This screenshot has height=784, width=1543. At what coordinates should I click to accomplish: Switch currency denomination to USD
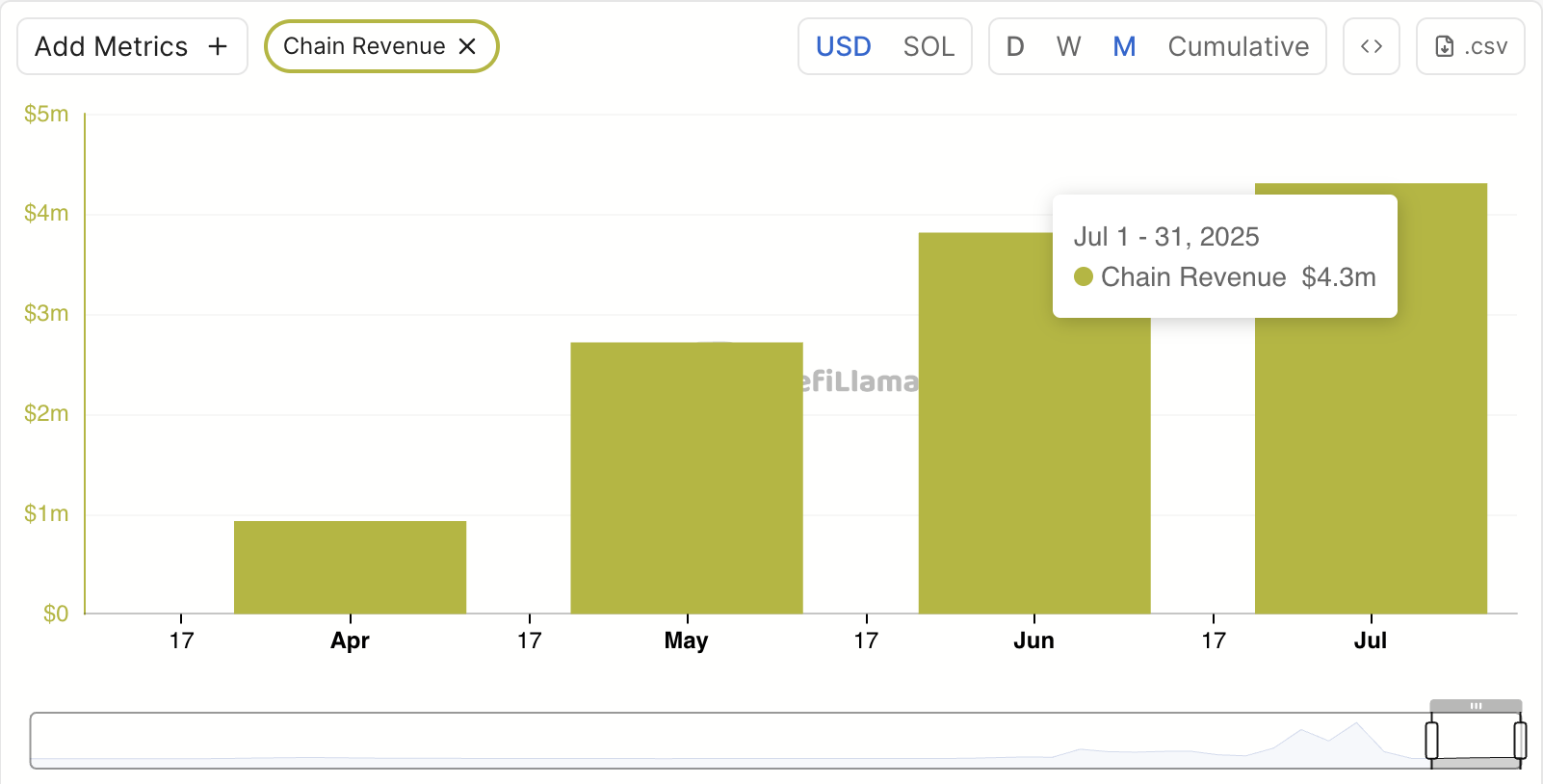point(843,46)
